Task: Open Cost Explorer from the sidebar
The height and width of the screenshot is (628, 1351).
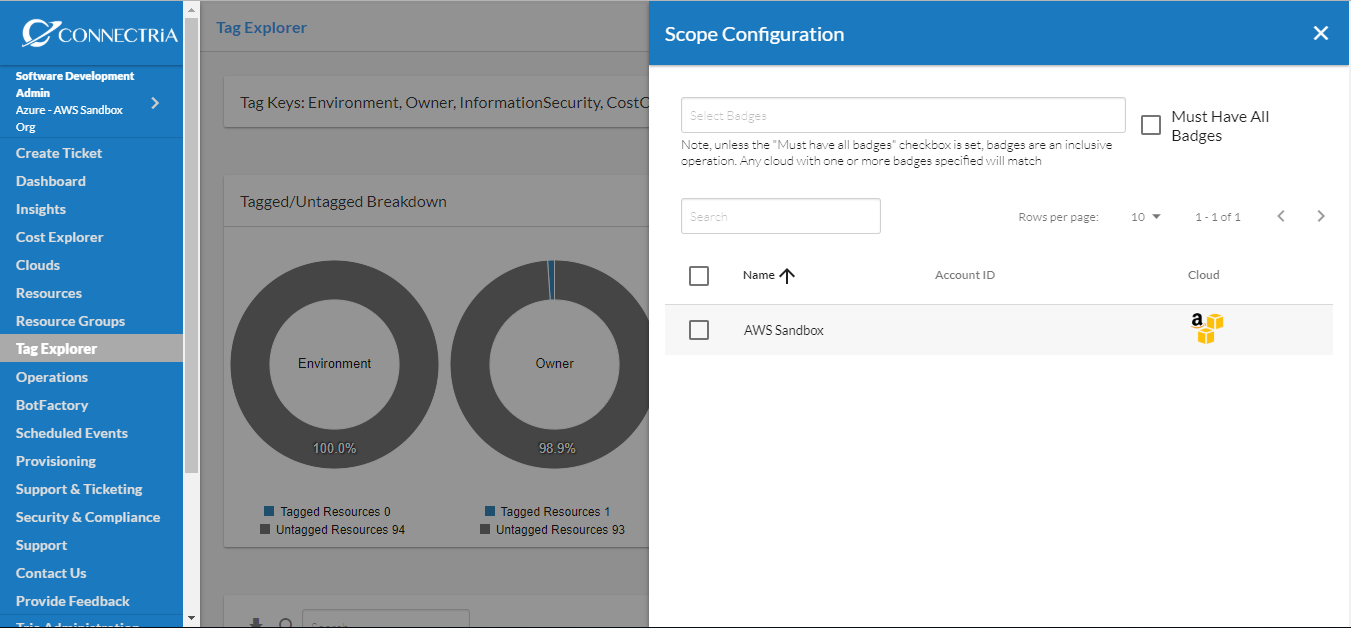Action: point(60,237)
